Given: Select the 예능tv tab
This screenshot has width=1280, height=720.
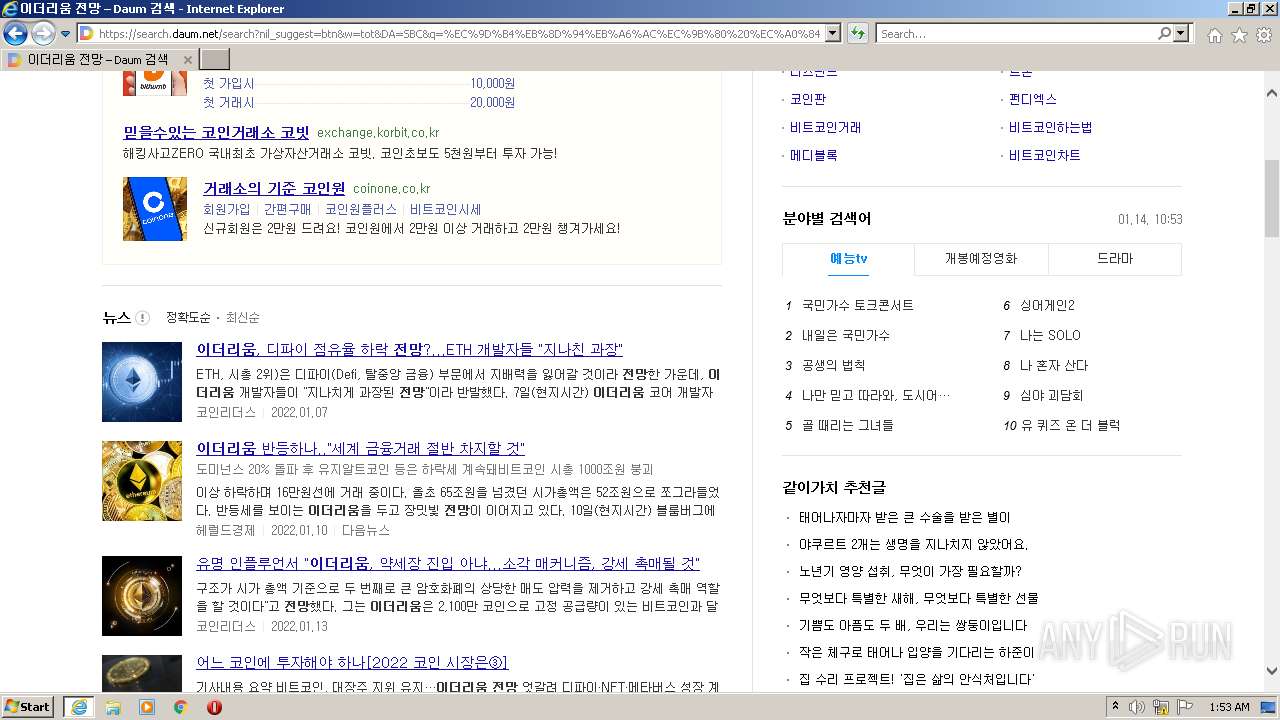Looking at the screenshot, I should [848, 258].
